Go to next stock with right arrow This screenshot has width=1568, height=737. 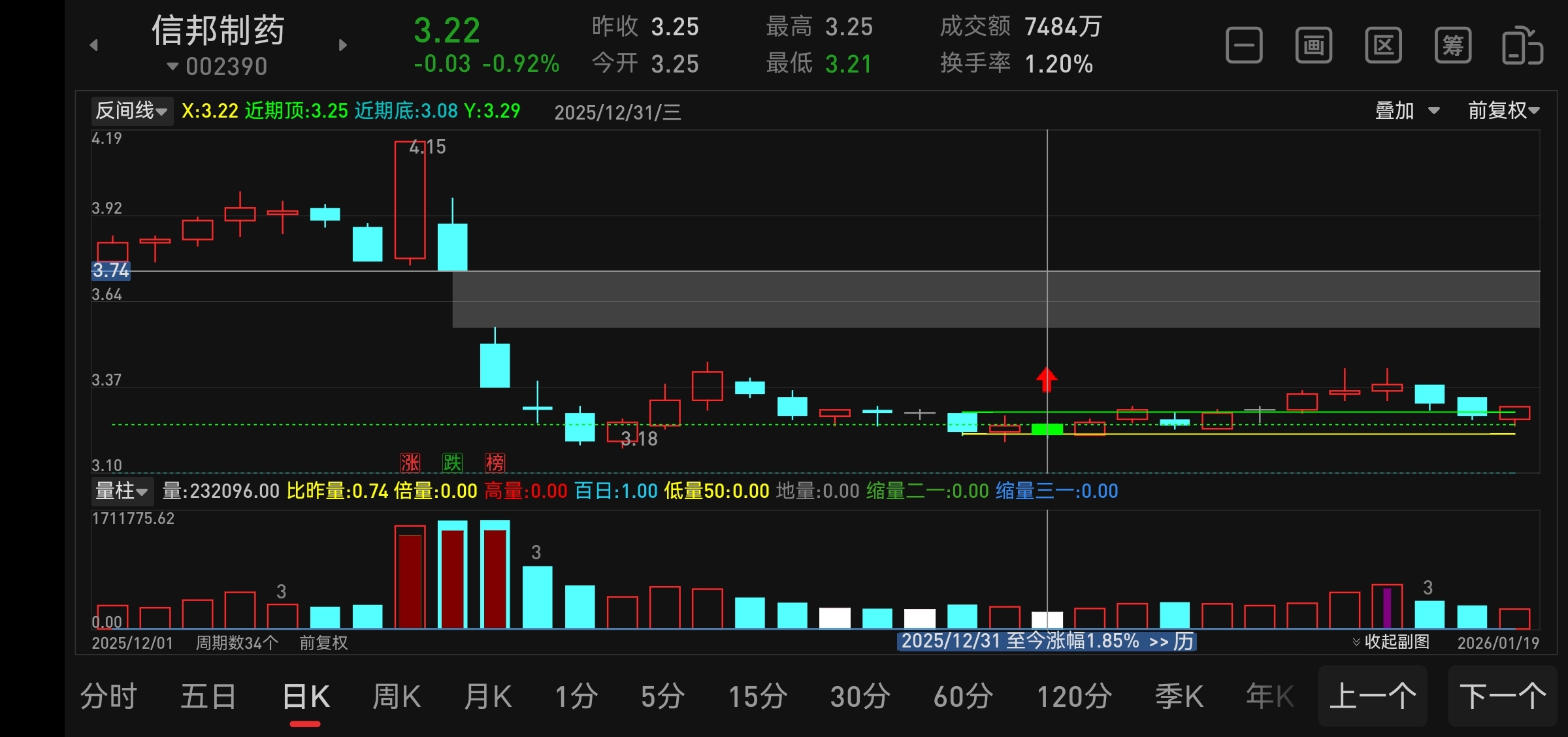tap(343, 45)
